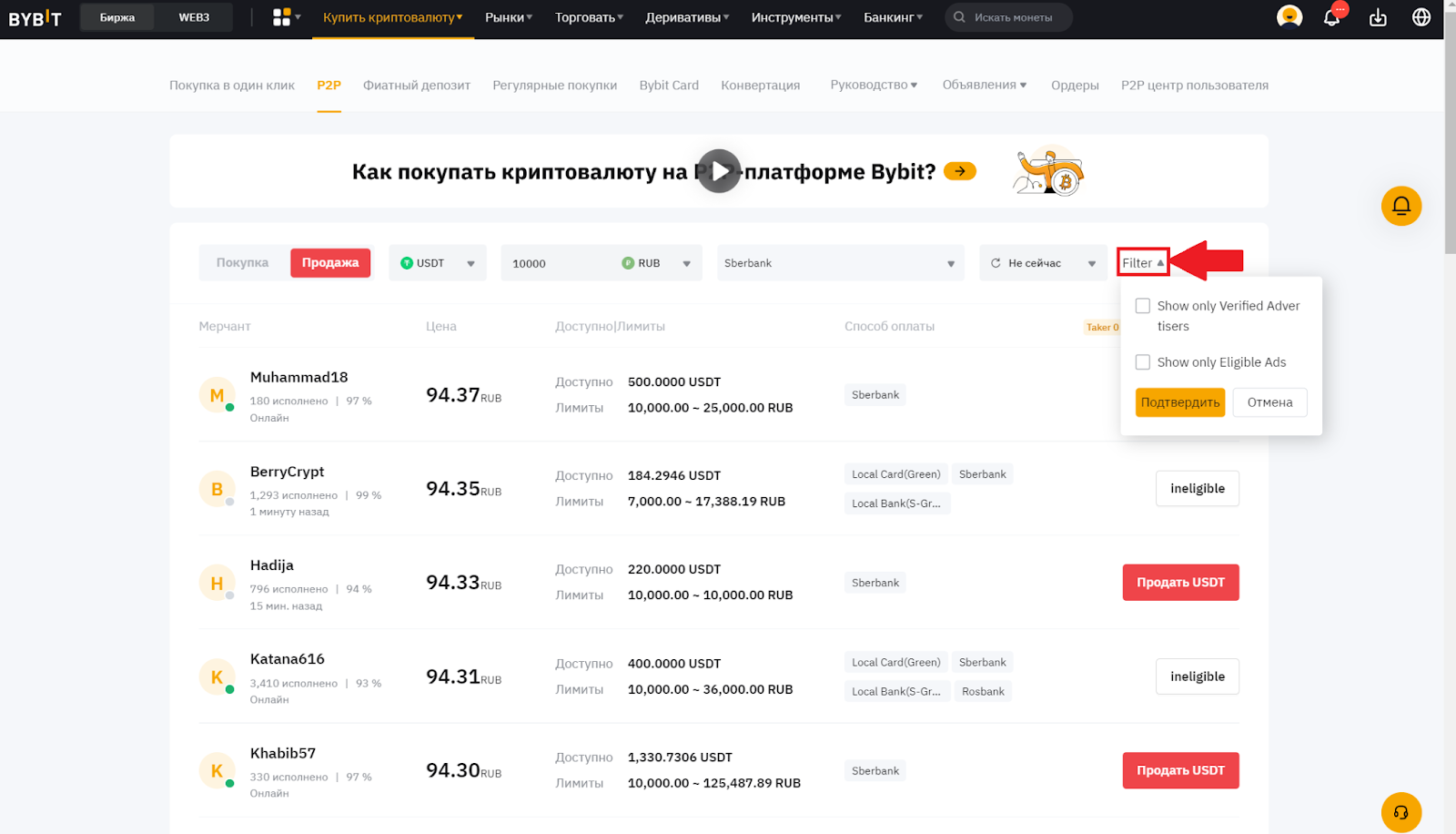Click the USDT coin icon
1456x834 pixels.
[x=407, y=263]
